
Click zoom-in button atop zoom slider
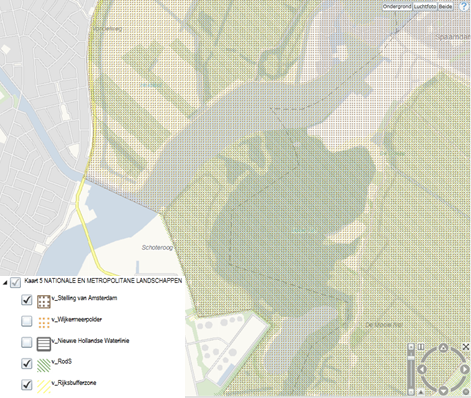(411, 347)
